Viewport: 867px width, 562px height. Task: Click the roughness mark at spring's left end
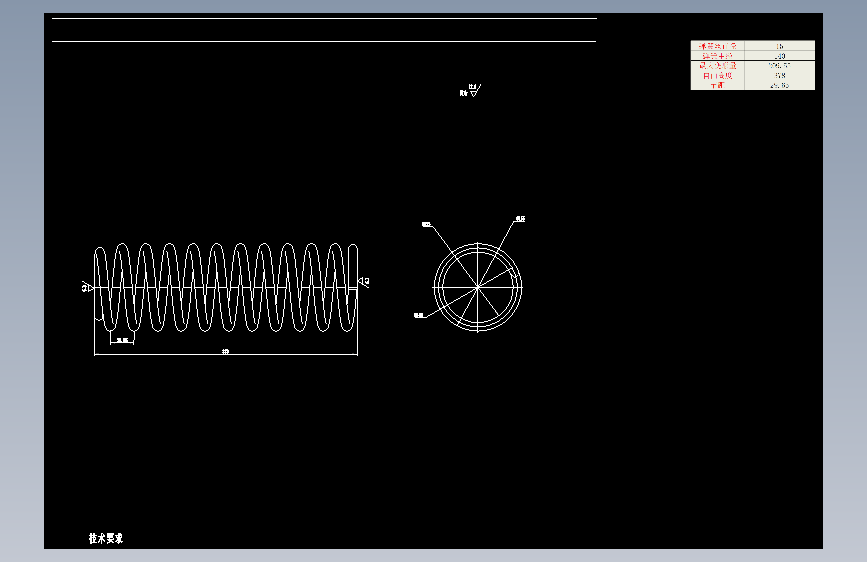tap(87, 287)
